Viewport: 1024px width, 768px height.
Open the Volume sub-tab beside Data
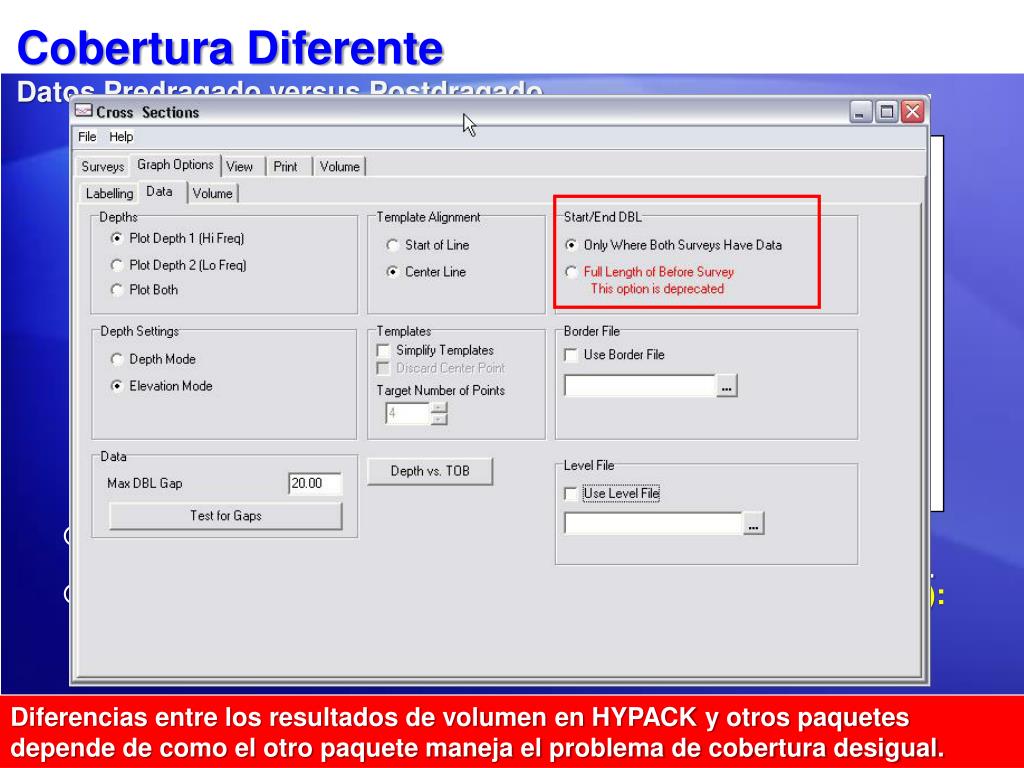212,193
